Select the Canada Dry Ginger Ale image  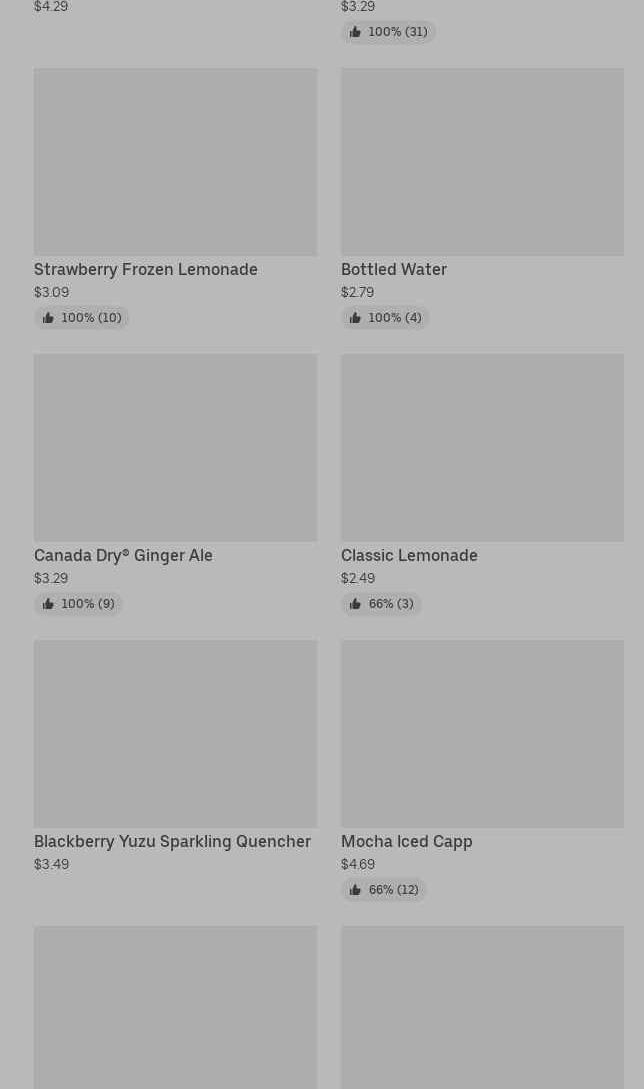(x=175, y=448)
